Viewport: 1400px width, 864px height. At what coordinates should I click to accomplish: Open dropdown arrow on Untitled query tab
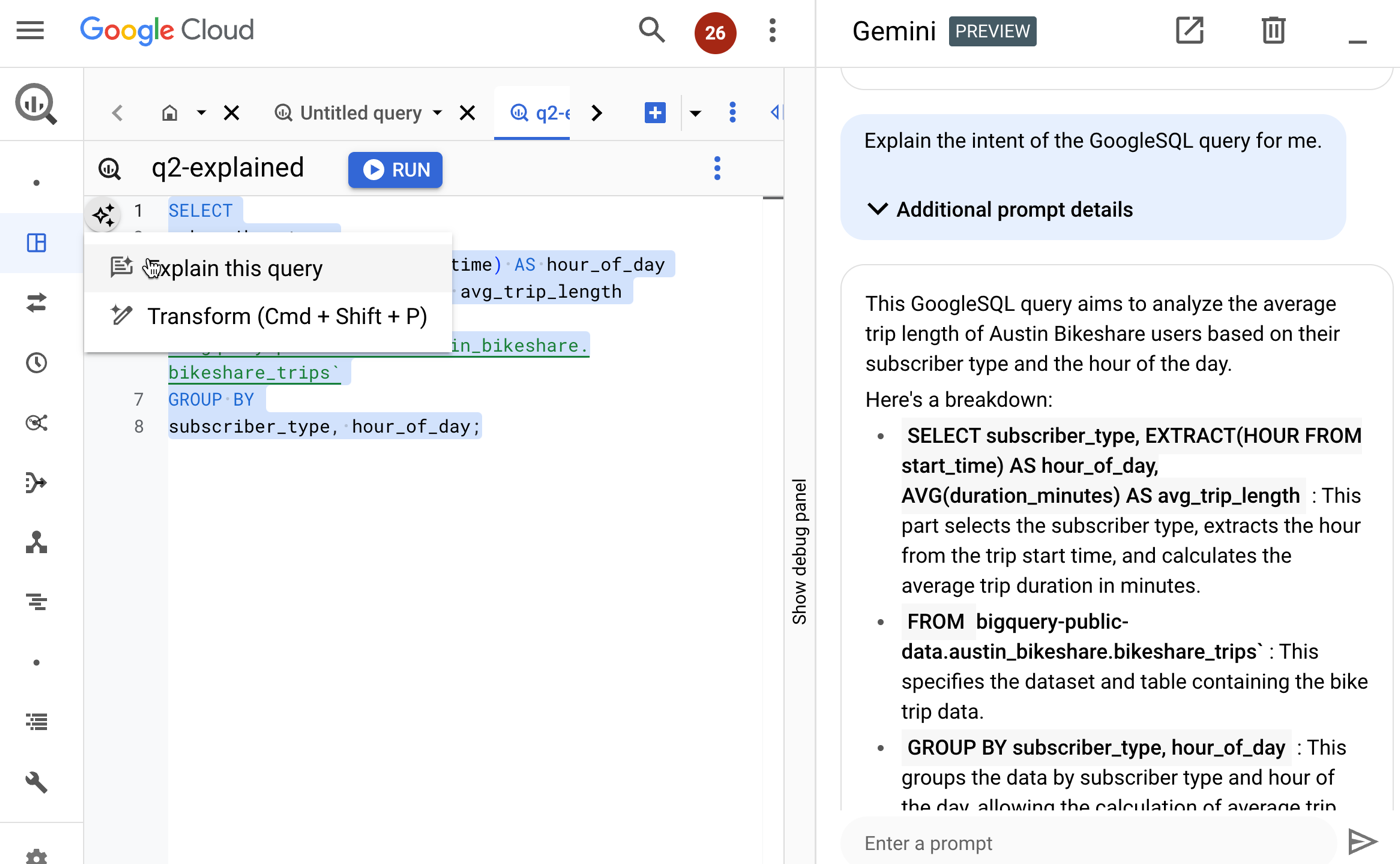[437, 113]
